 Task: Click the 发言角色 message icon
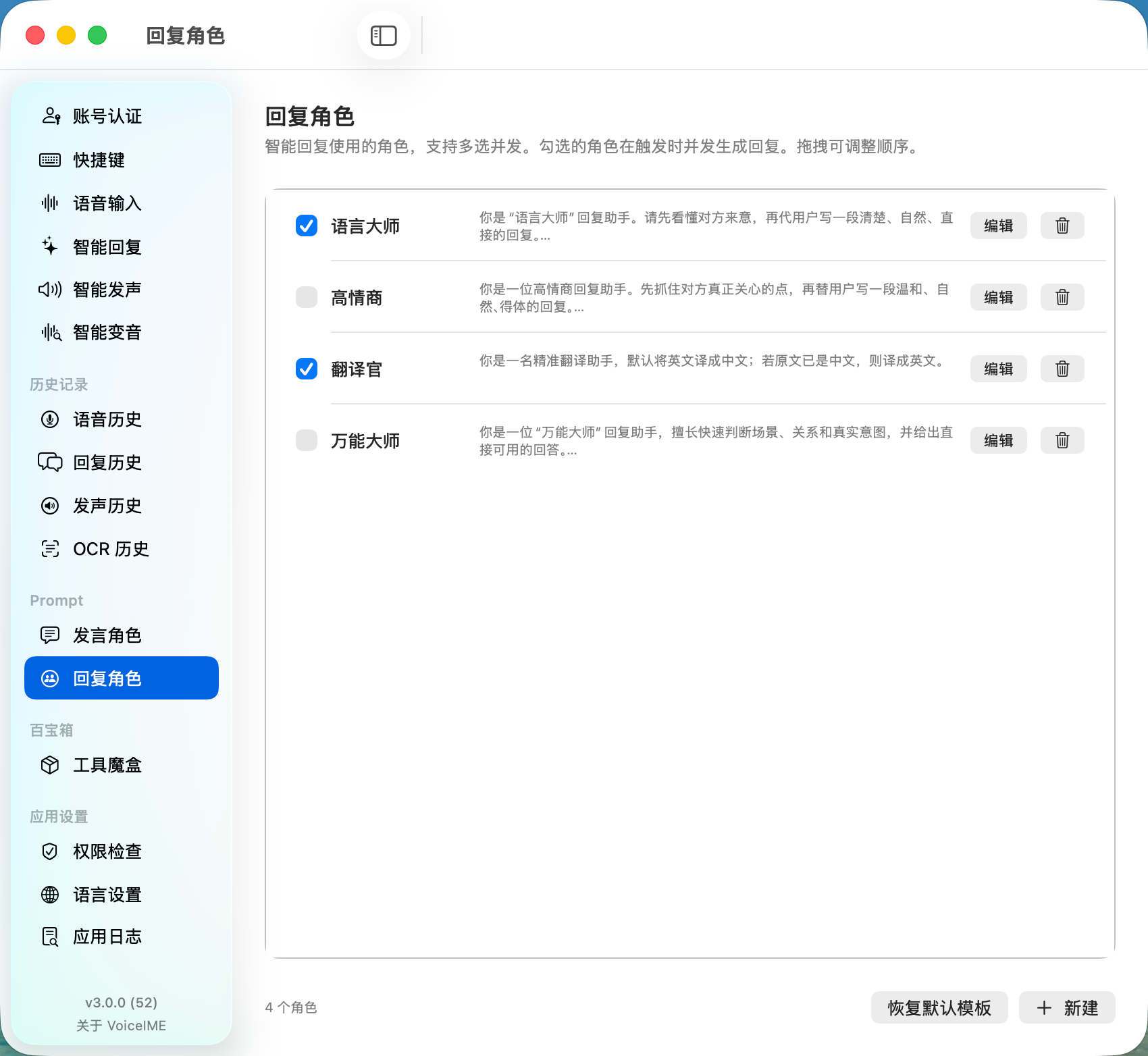(x=50, y=635)
